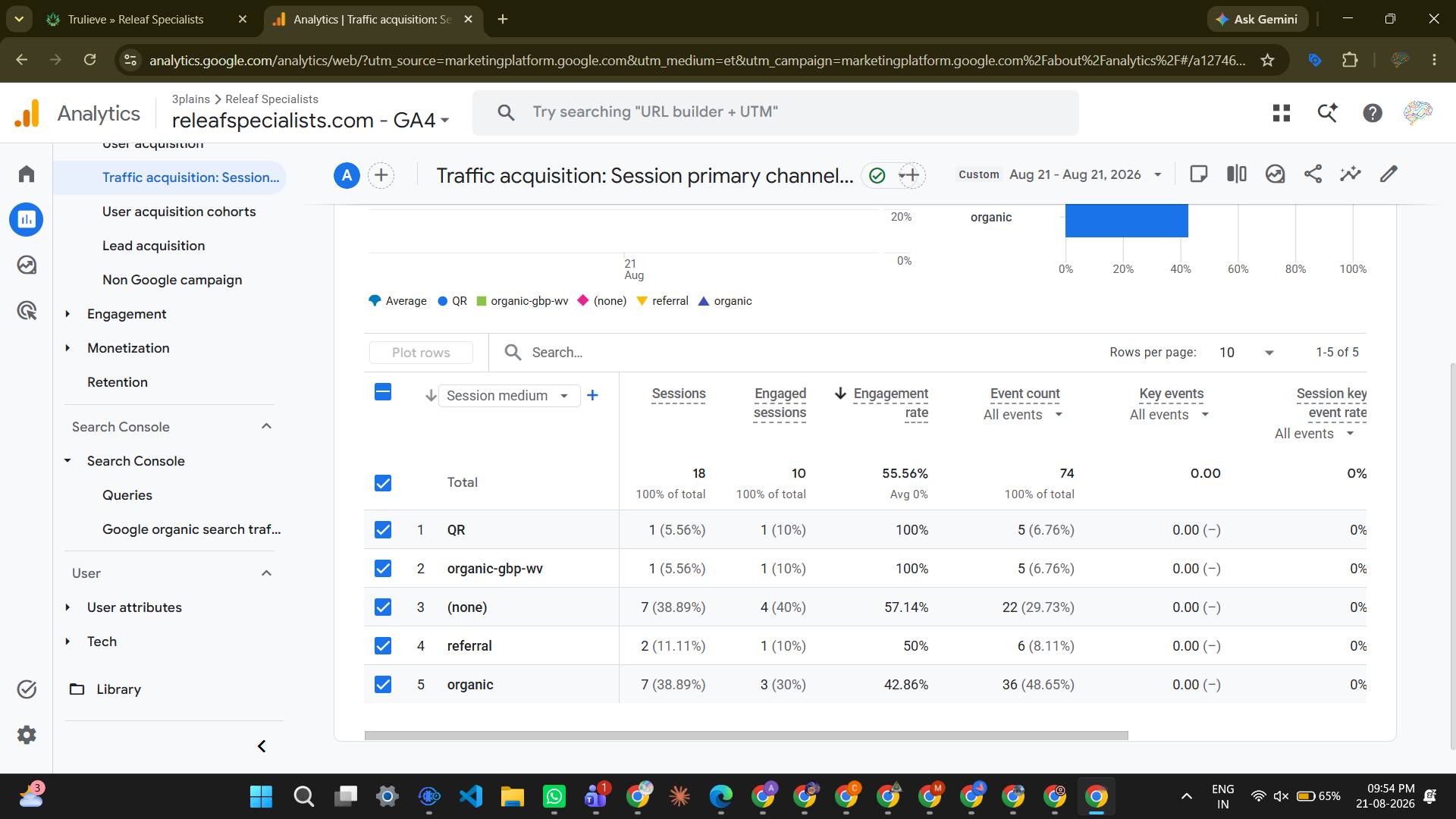Open the Share this report icon
Image resolution: width=1456 pixels, height=819 pixels.
coord(1313,174)
